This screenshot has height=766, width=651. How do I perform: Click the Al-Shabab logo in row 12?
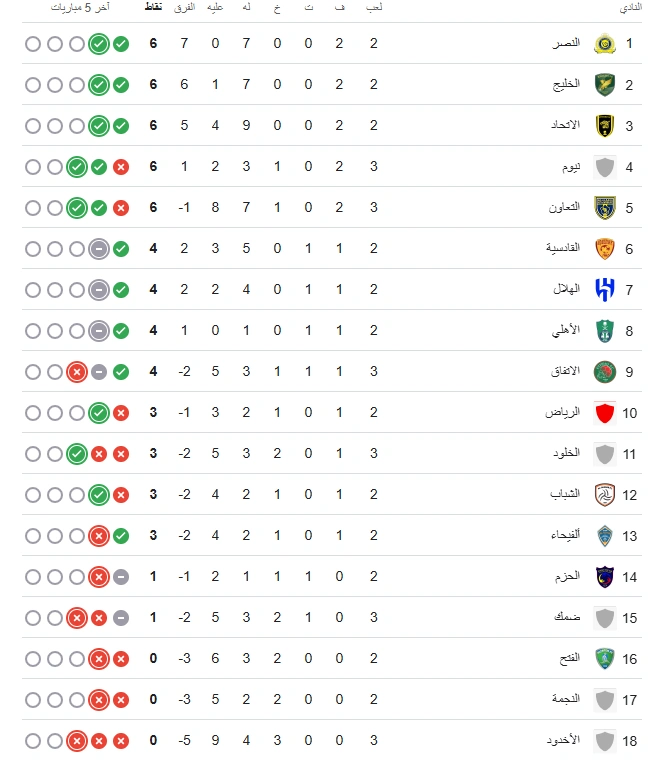(605, 495)
